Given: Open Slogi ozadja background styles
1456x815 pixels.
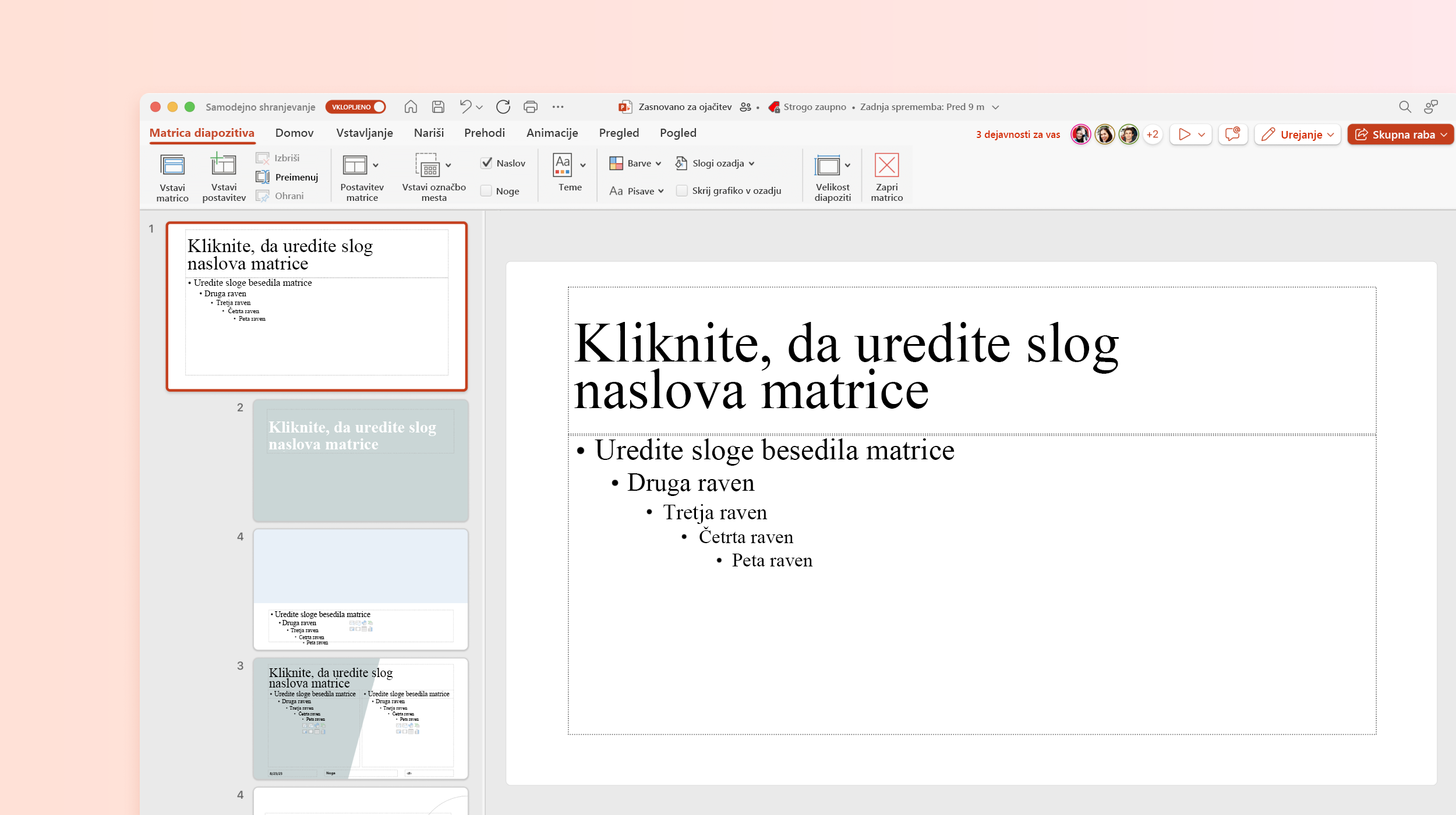Looking at the screenshot, I should click(715, 164).
